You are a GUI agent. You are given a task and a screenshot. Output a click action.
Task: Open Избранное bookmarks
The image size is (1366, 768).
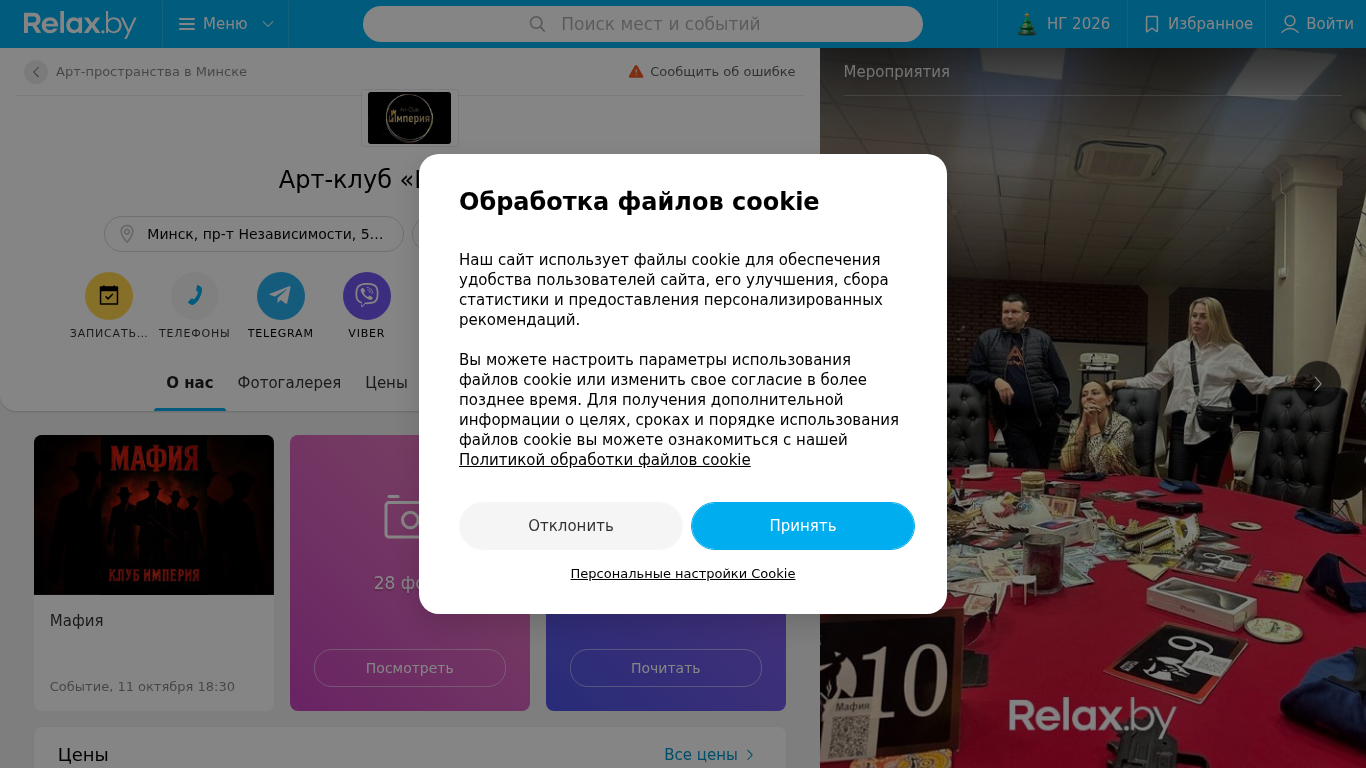point(1197,24)
